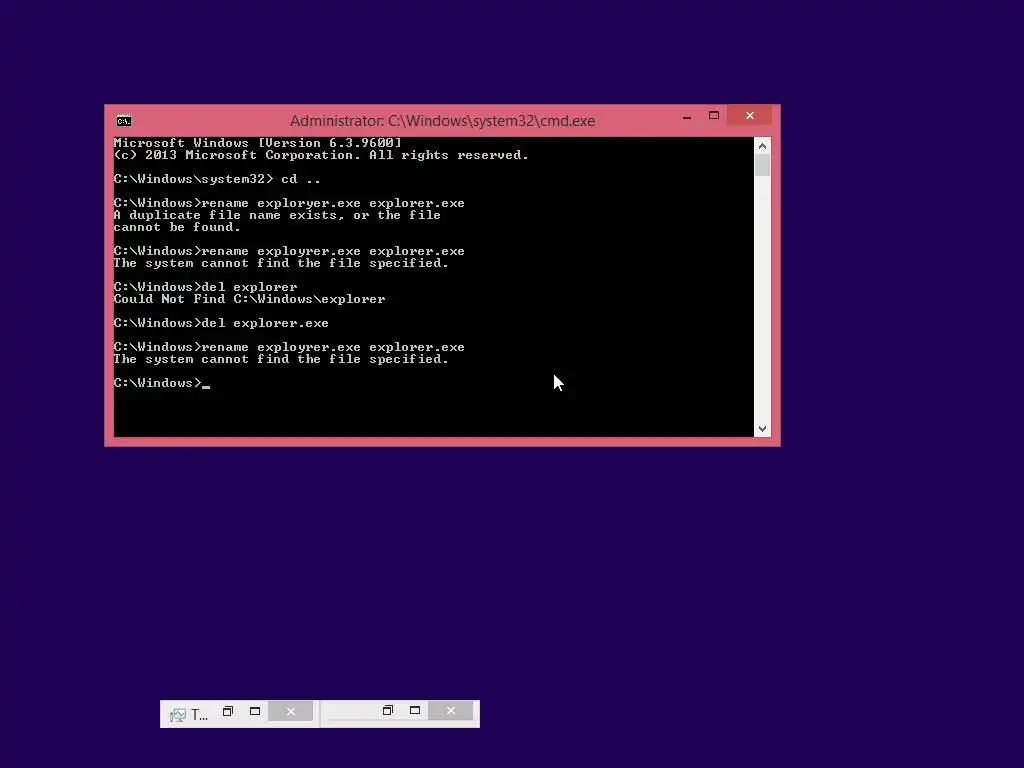Image resolution: width=1024 pixels, height=768 pixels.
Task: Minimize the Administrator cmd.exe window
Action: (x=686, y=116)
